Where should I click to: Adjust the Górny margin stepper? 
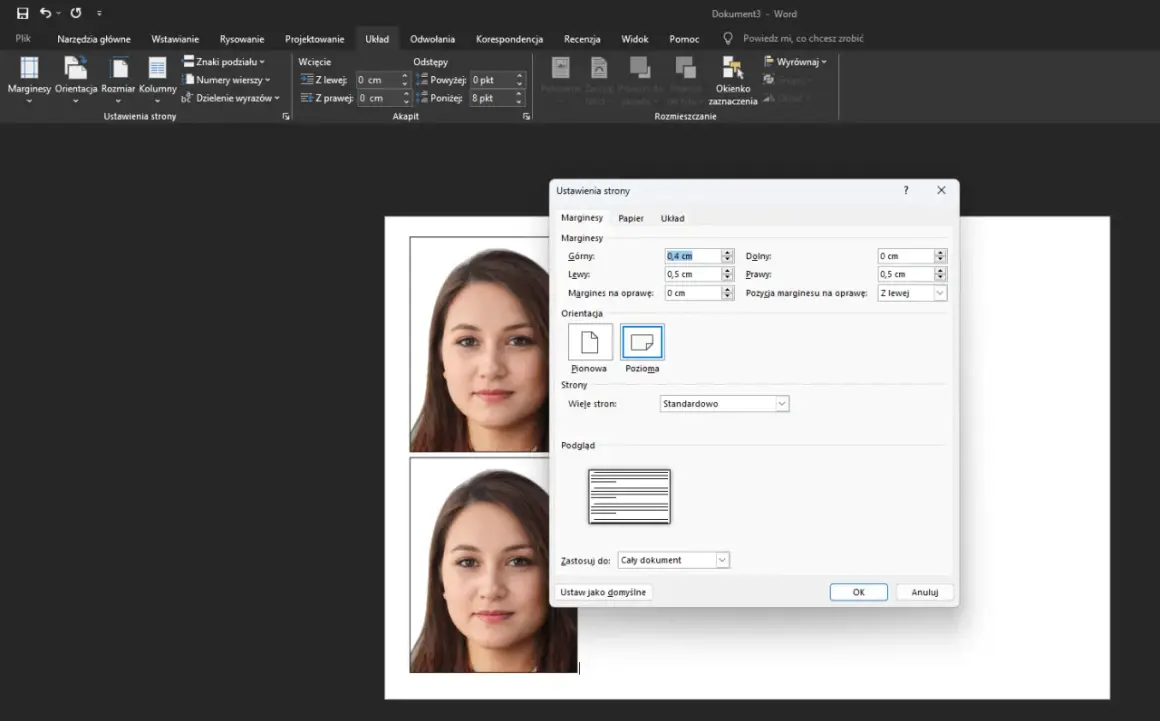[727, 256]
